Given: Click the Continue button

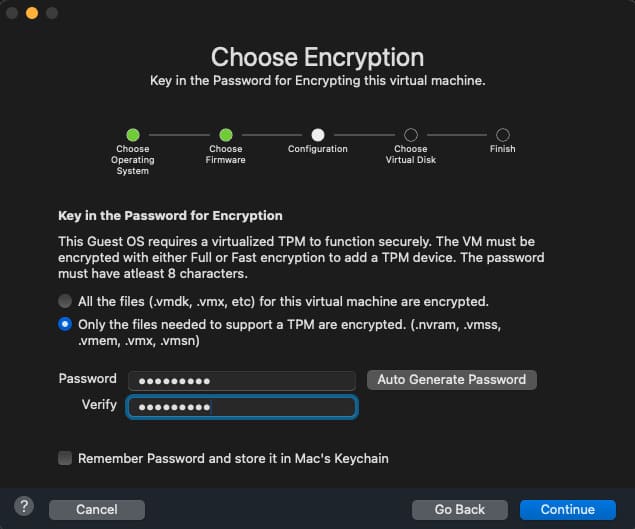Looking at the screenshot, I should [567, 509].
